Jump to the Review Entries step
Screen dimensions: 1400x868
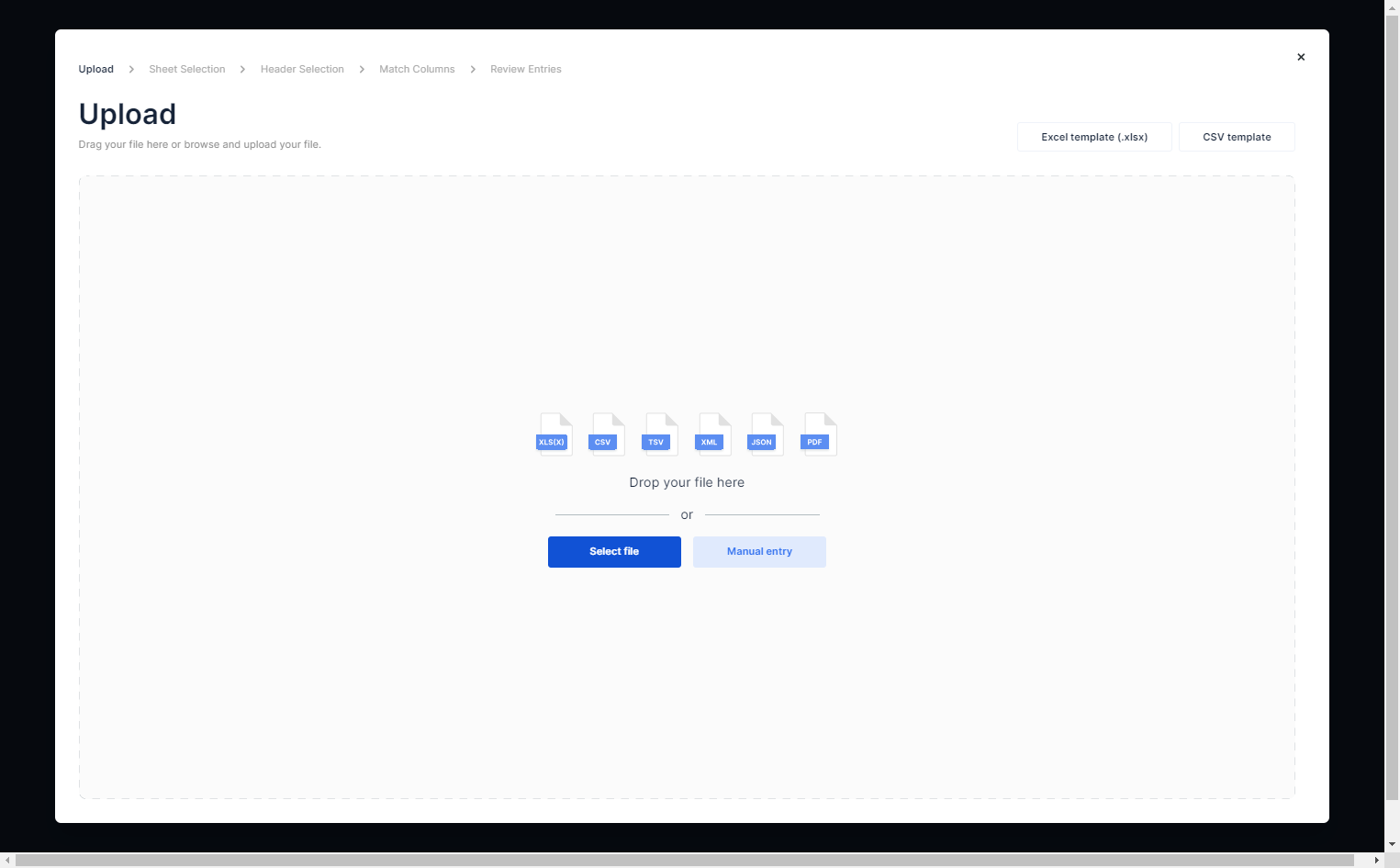click(526, 69)
